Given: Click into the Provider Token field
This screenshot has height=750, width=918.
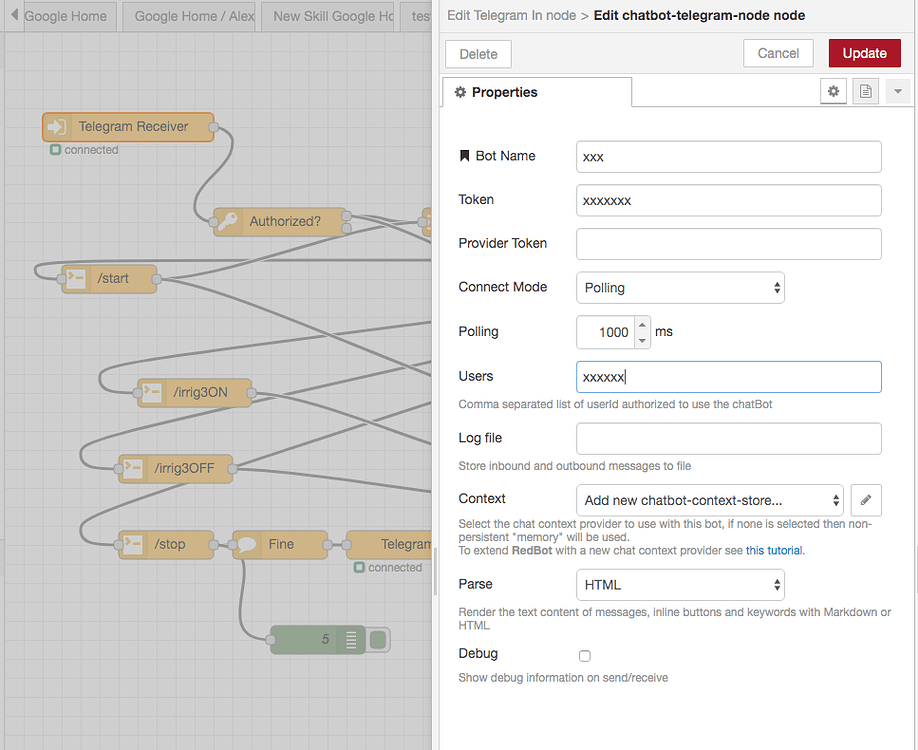Looking at the screenshot, I should pyautogui.click(x=728, y=244).
